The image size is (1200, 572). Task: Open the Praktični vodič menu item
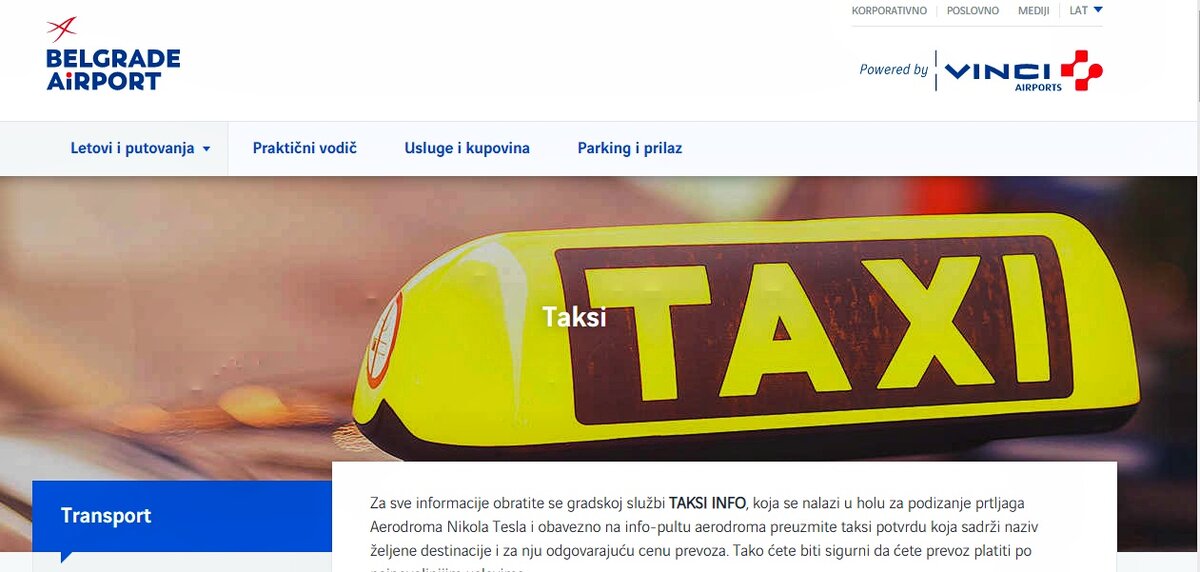pos(304,148)
